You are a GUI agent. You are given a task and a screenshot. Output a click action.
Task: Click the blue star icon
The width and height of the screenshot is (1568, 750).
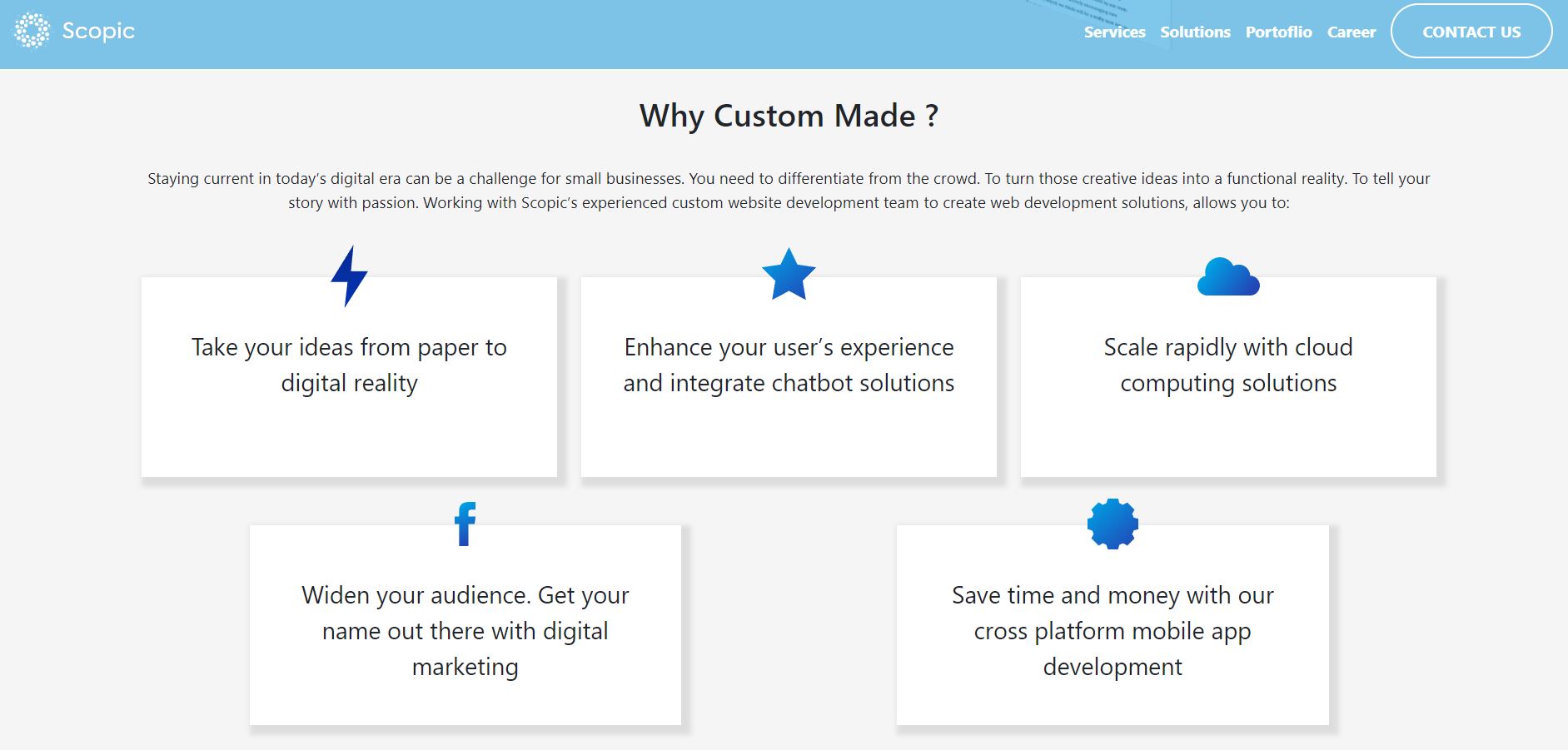pyautogui.click(x=789, y=275)
